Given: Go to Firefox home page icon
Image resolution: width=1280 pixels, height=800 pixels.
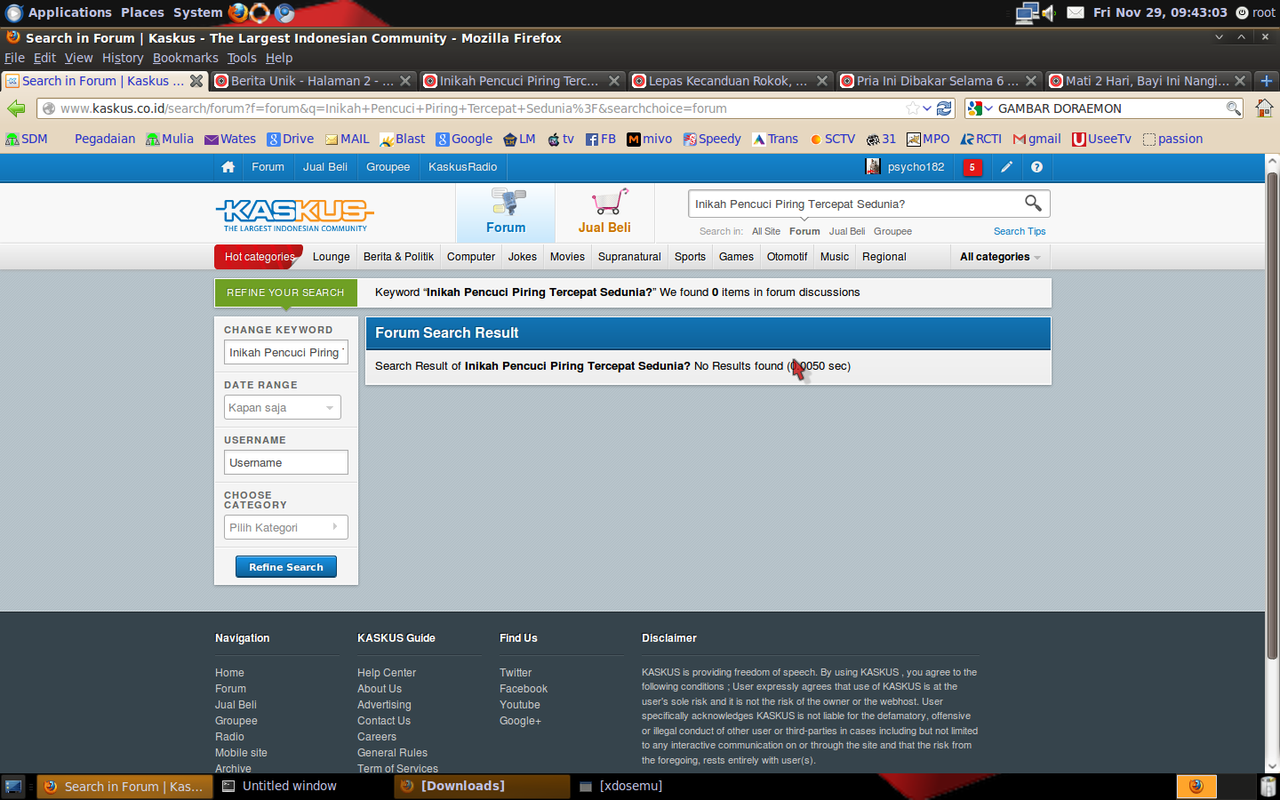Looking at the screenshot, I should pyautogui.click(x=1265, y=108).
